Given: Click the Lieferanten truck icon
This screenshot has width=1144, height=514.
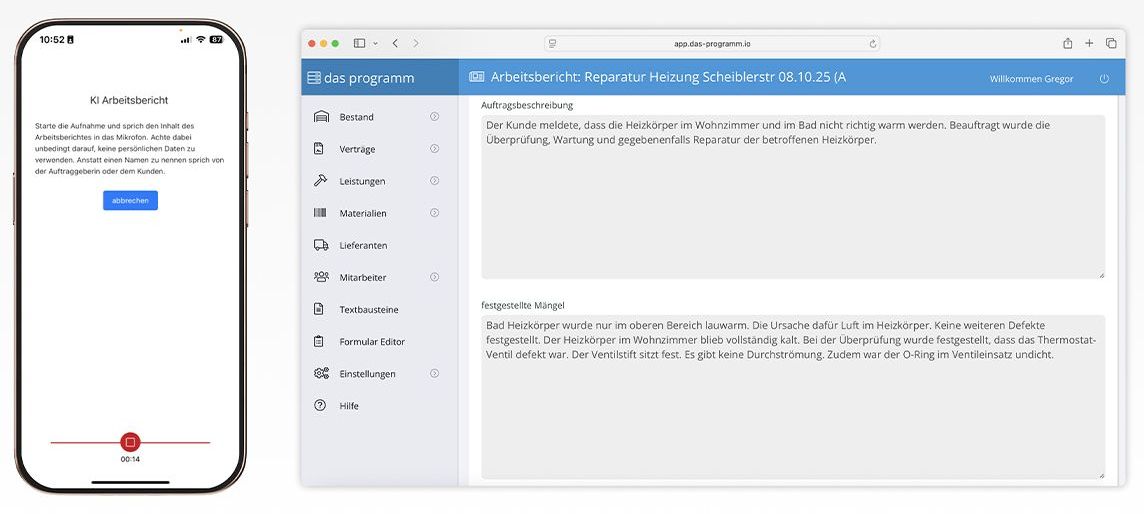Looking at the screenshot, I should [321, 245].
